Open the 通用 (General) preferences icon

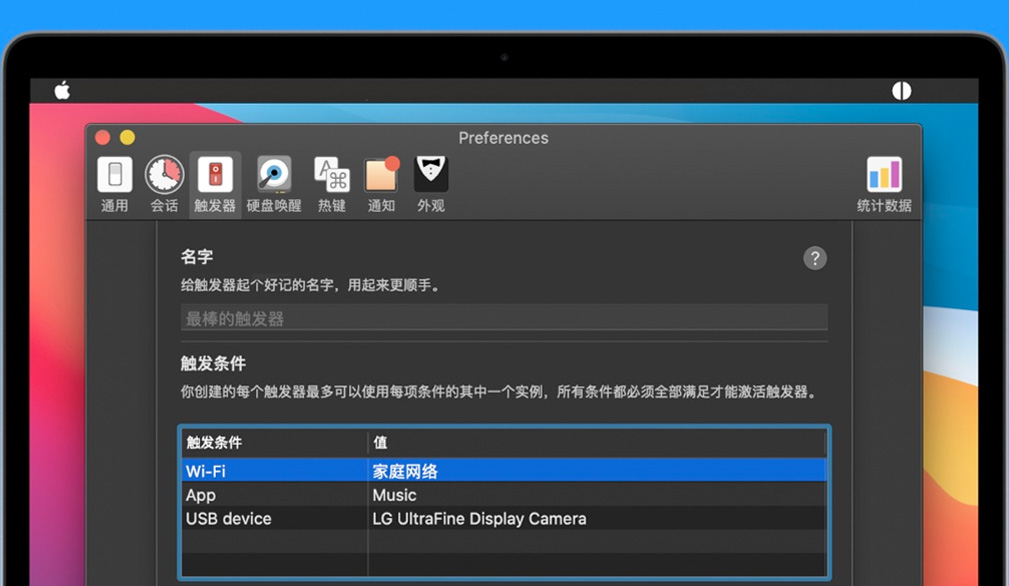click(x=113, y=176)
